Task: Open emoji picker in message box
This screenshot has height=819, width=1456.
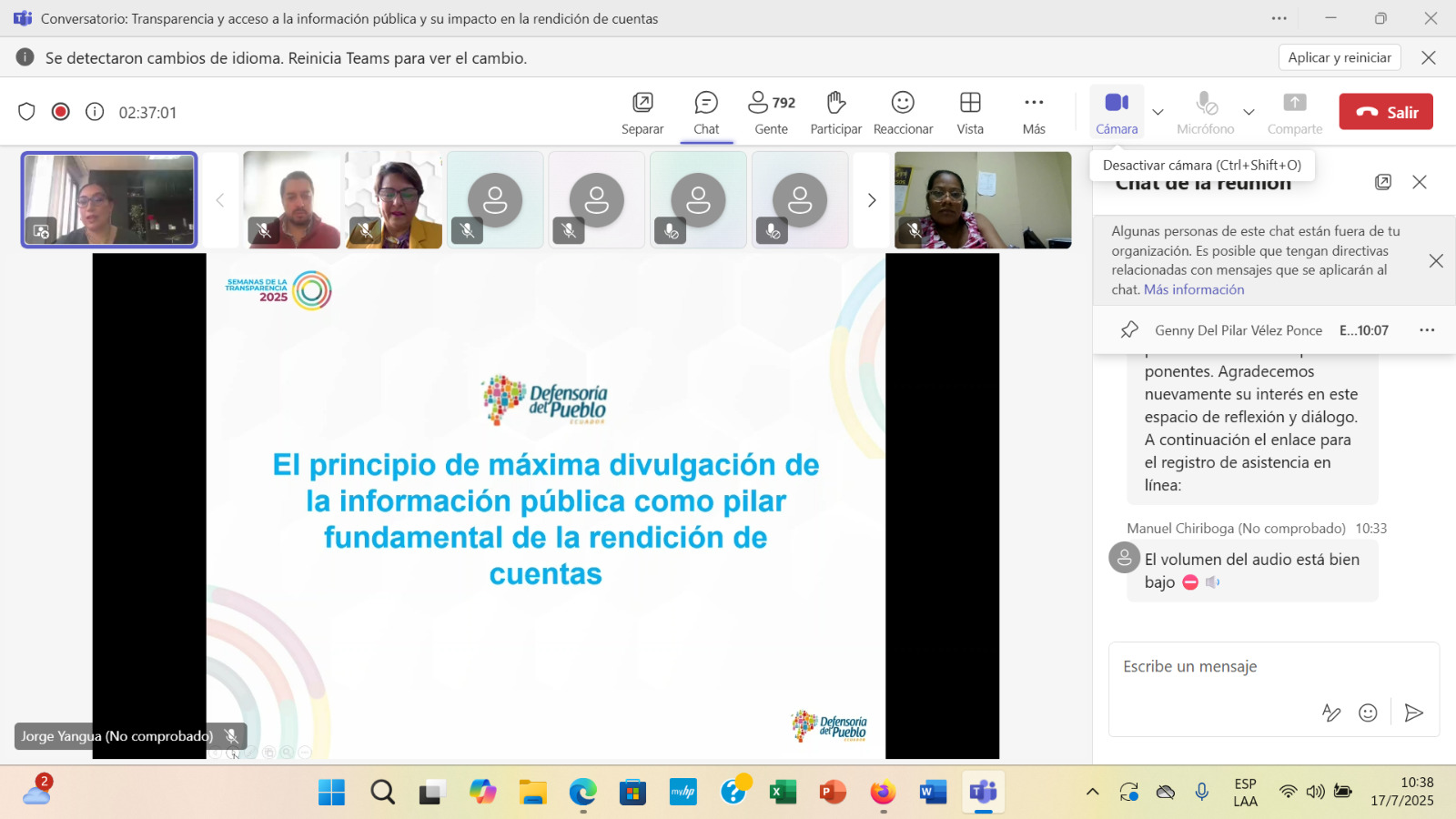Action: tap(1368, 713)
